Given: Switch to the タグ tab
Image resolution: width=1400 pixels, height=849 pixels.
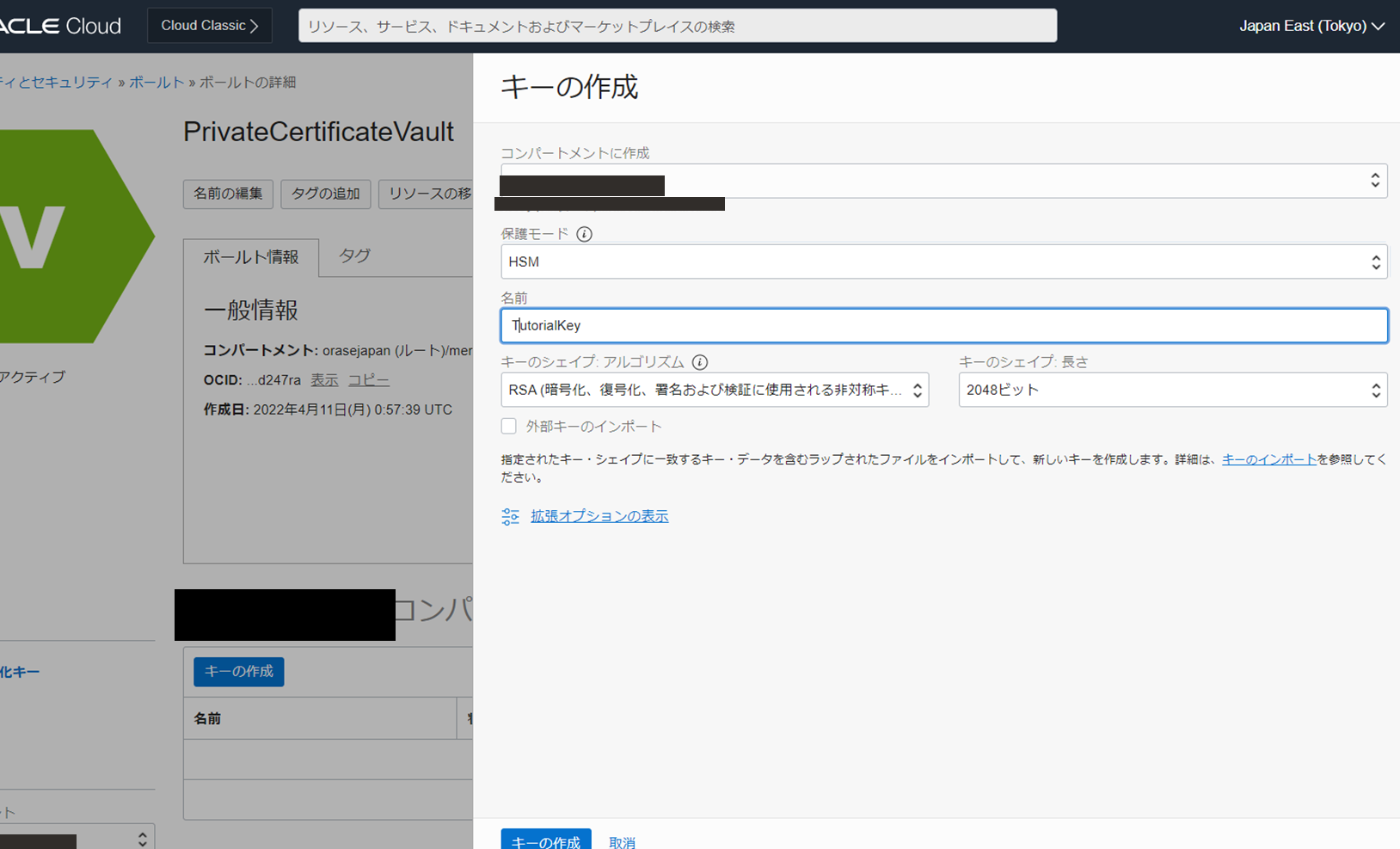Looking at the screenshot, I should click(x=354, y=255).
